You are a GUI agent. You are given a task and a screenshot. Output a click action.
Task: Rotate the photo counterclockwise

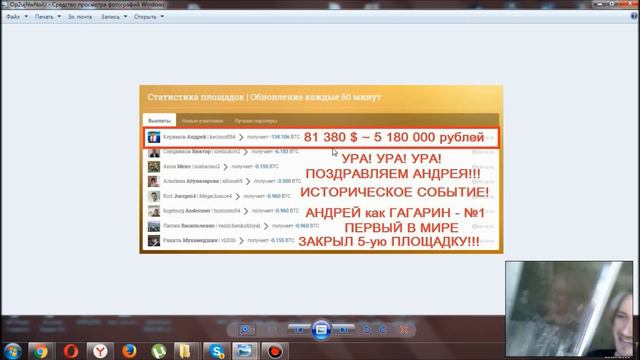pyautogui.click(x=367, y=330)
